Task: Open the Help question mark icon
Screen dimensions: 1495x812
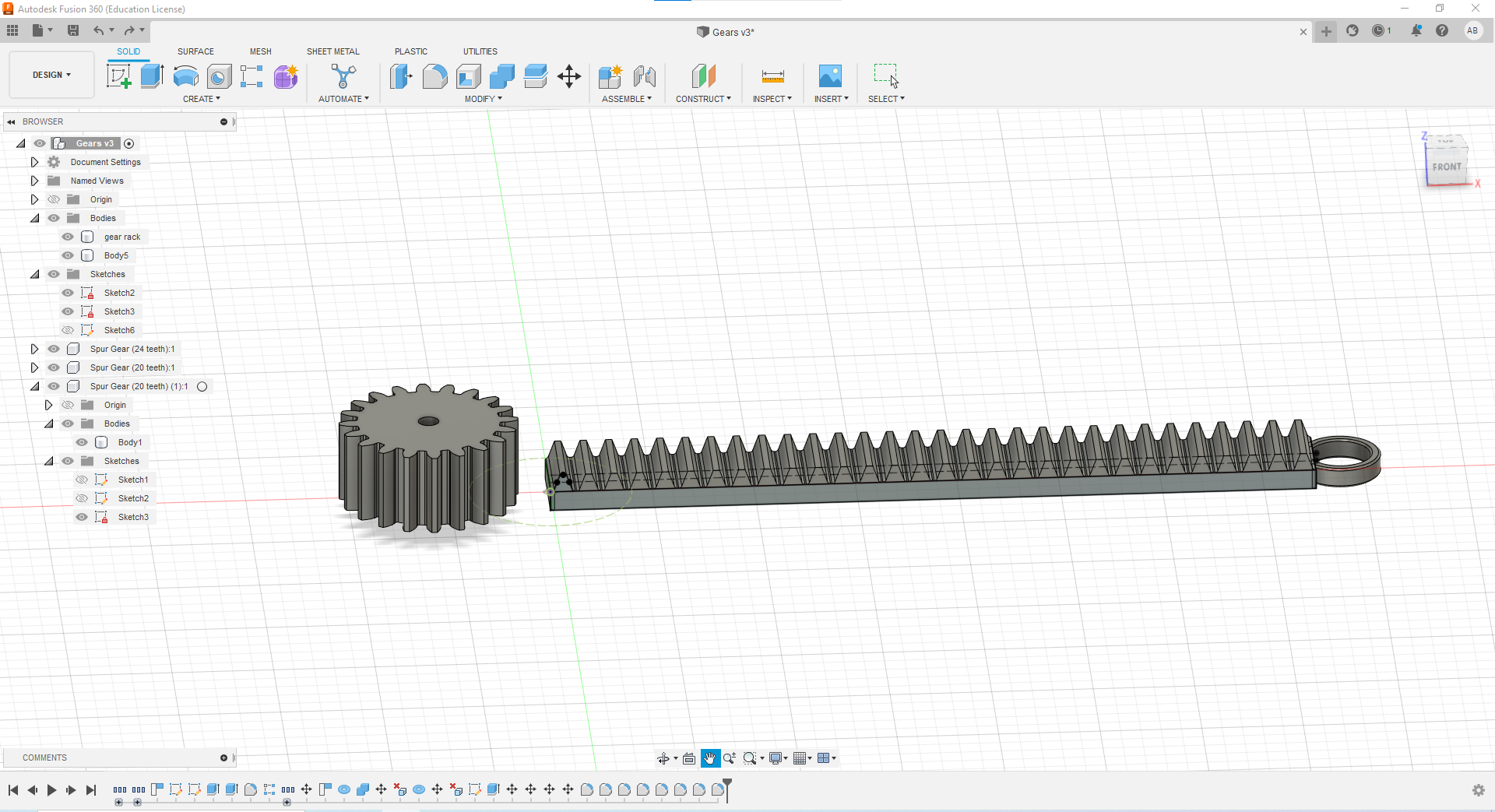Action: [1442, 30]
